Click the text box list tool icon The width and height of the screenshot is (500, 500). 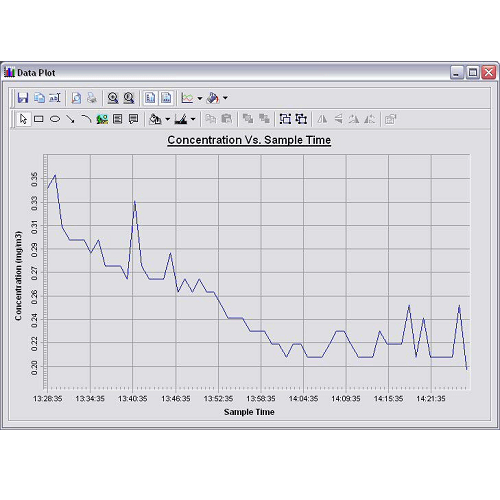coord(117,119)
